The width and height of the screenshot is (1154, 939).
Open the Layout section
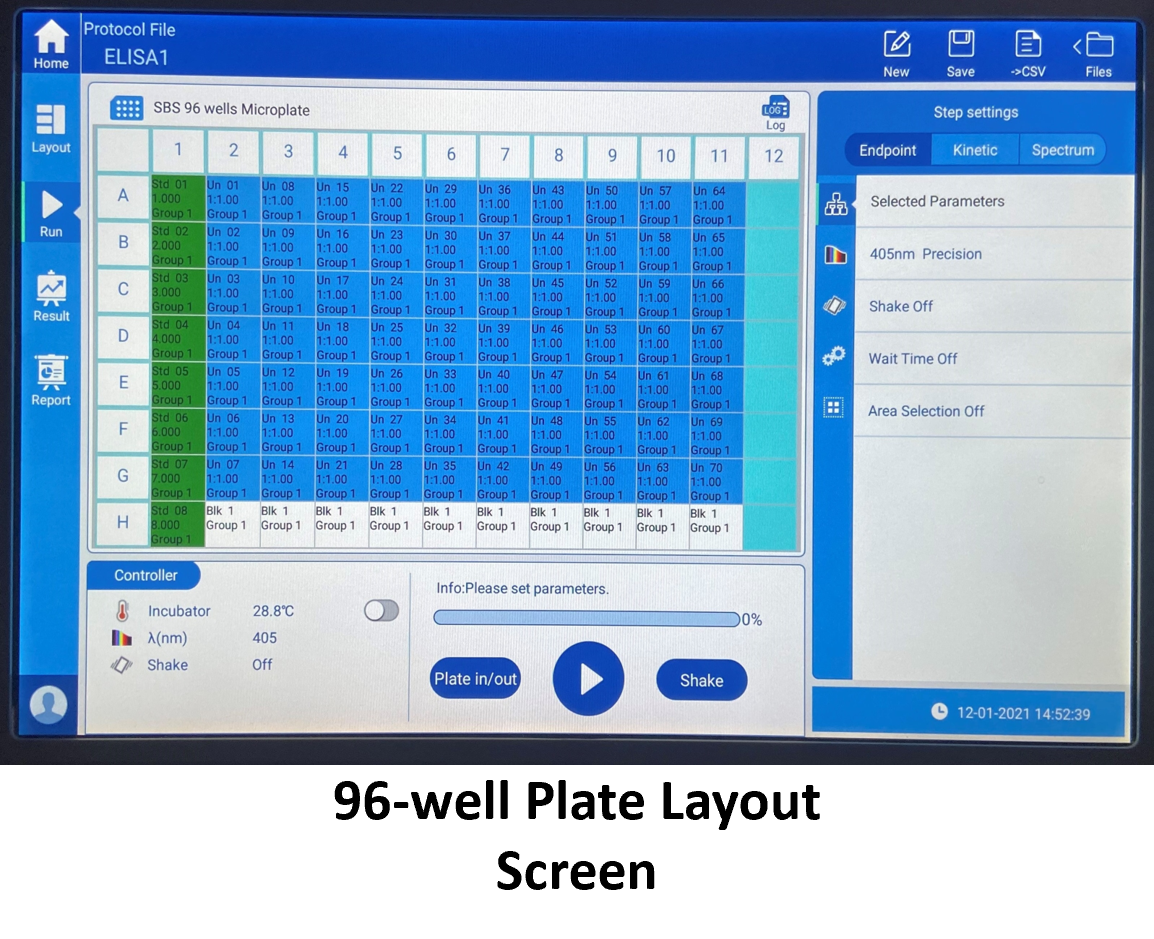[x=51, y=129]
